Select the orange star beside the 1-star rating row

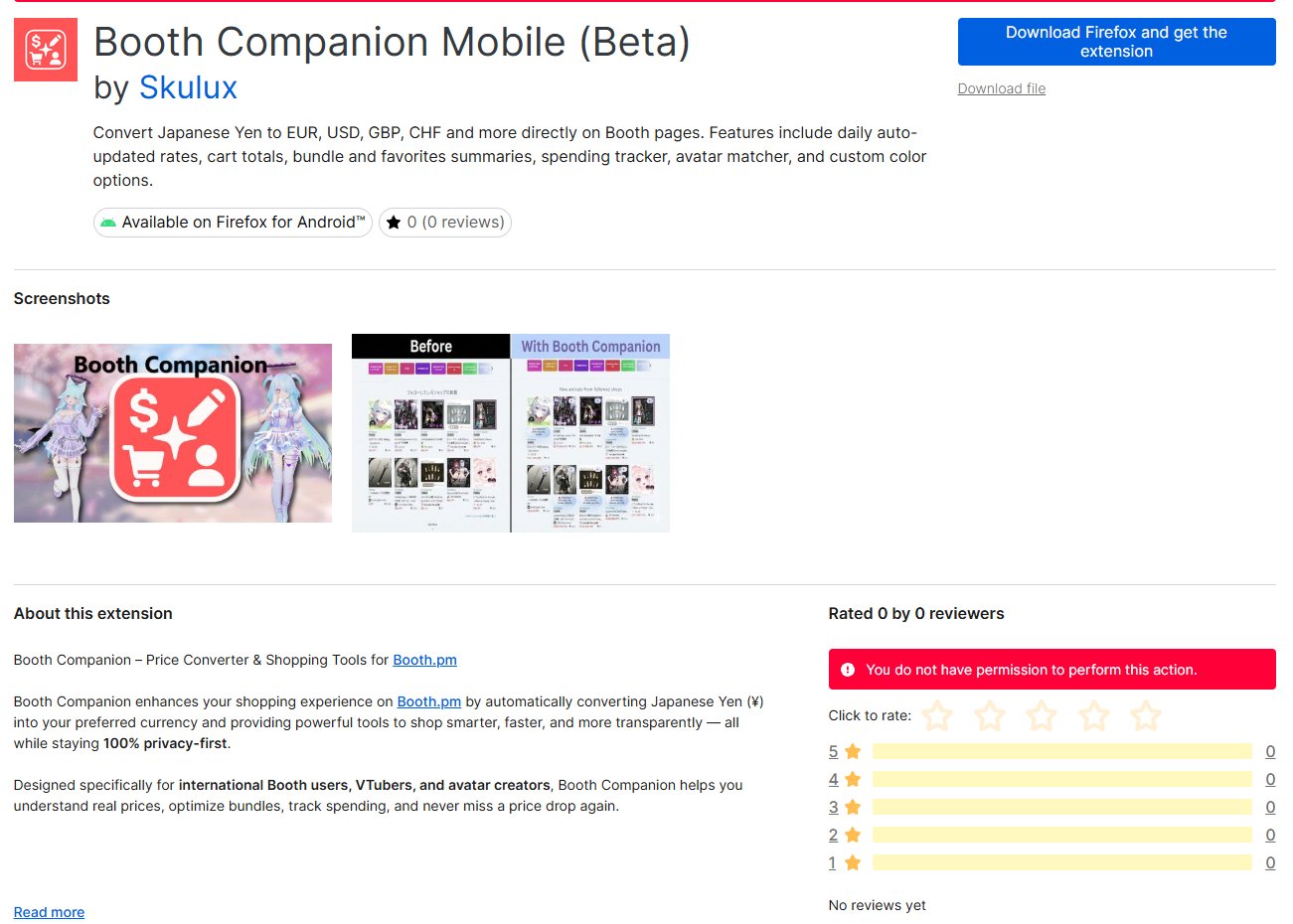pyautogui.click(x=853, y=862)
